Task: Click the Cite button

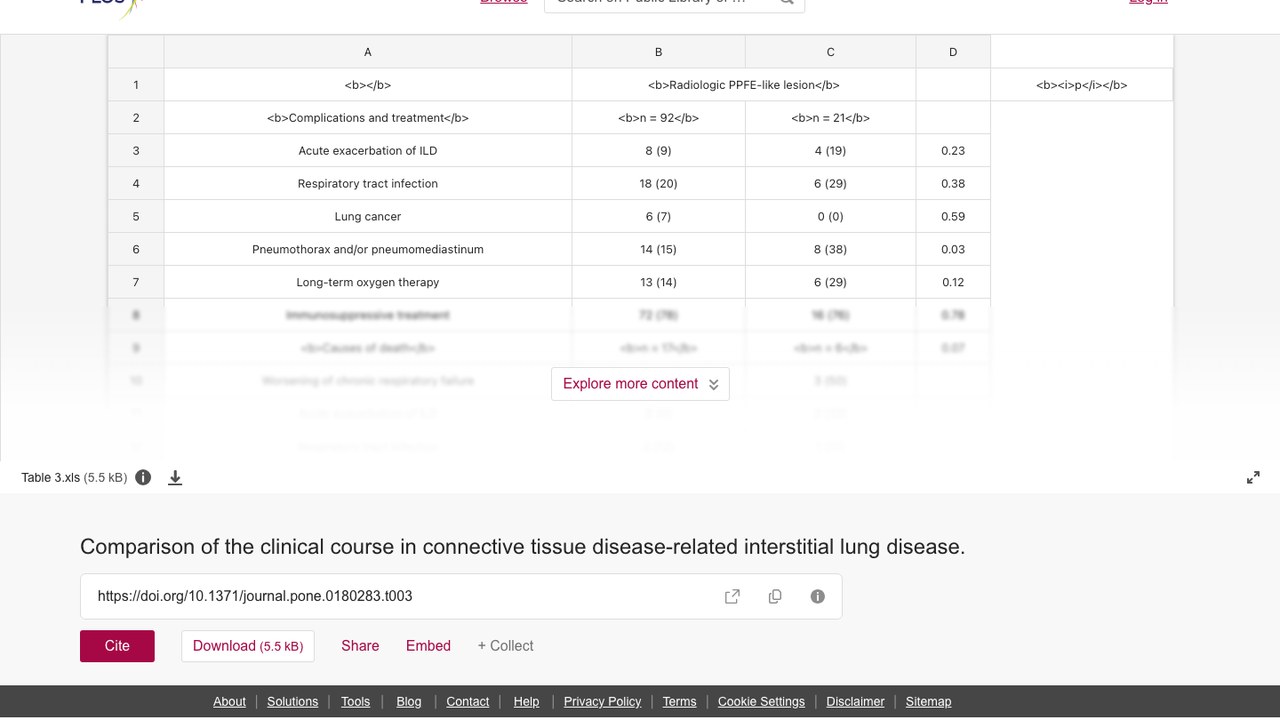Action: point(117,646)
